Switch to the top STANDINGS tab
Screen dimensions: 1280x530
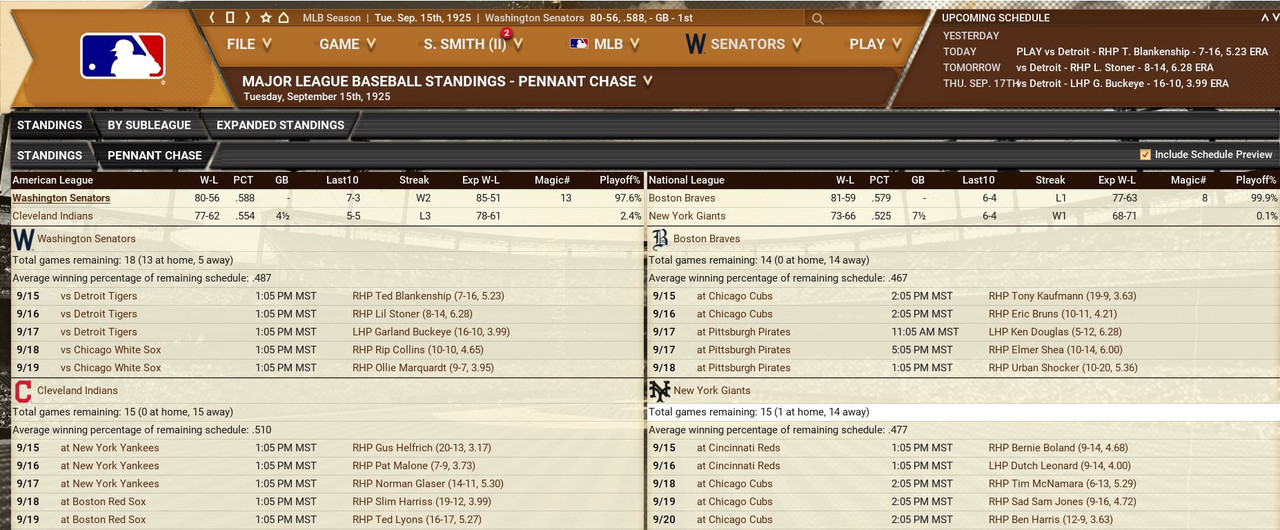point(50,125)
